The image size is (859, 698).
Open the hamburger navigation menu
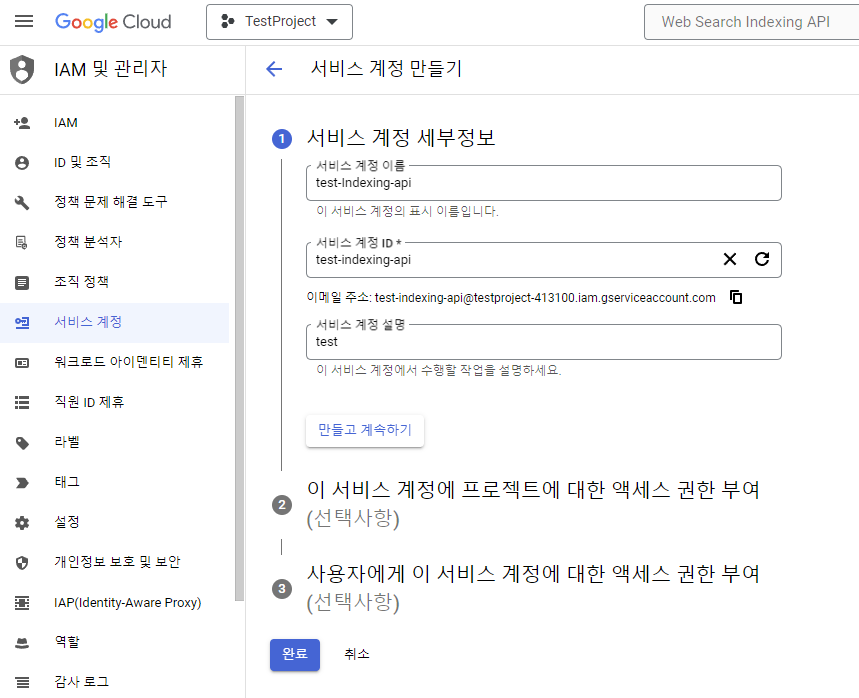(24, 21)
